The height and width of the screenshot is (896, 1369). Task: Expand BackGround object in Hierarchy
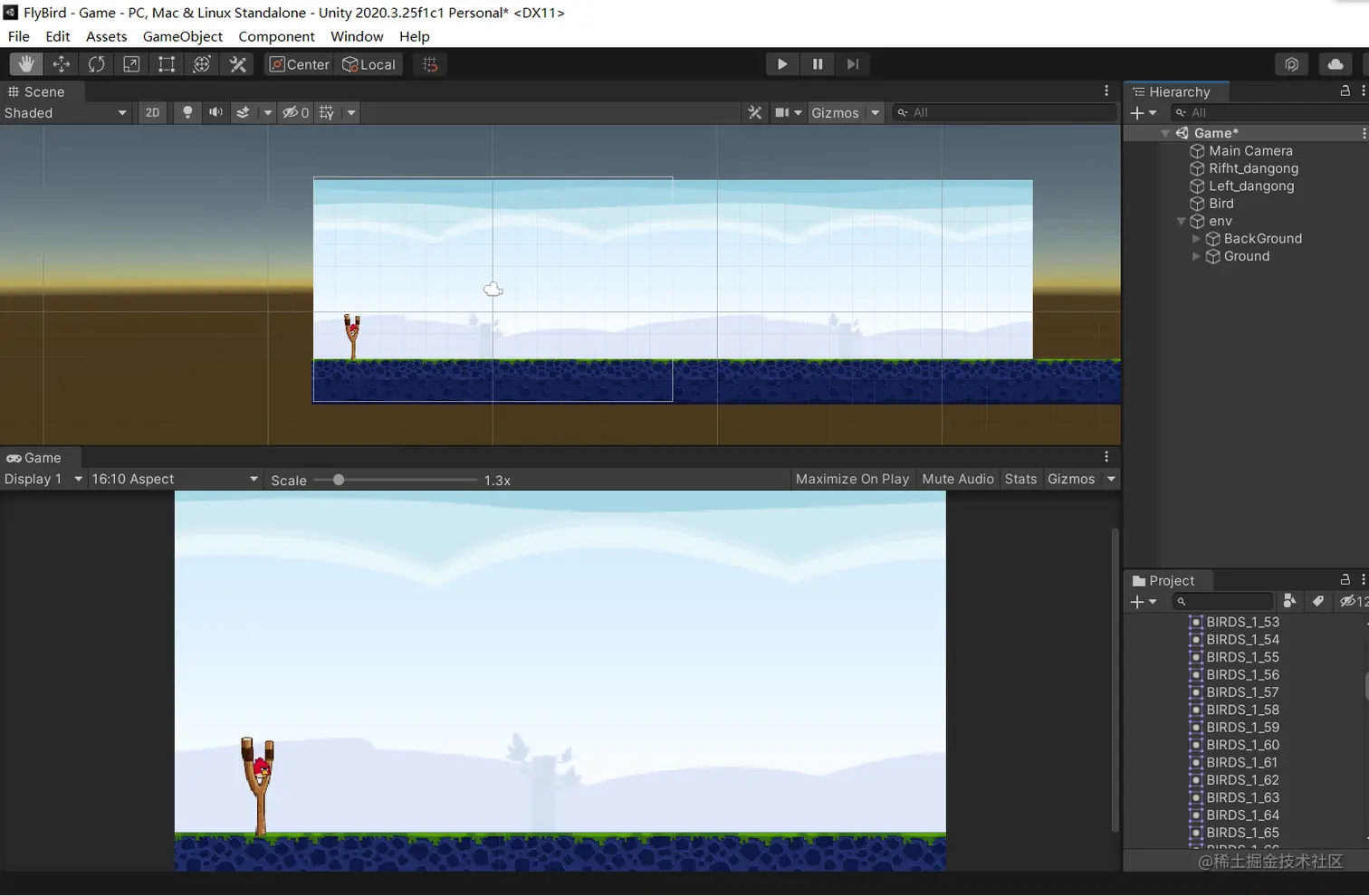pos(1196,239)
